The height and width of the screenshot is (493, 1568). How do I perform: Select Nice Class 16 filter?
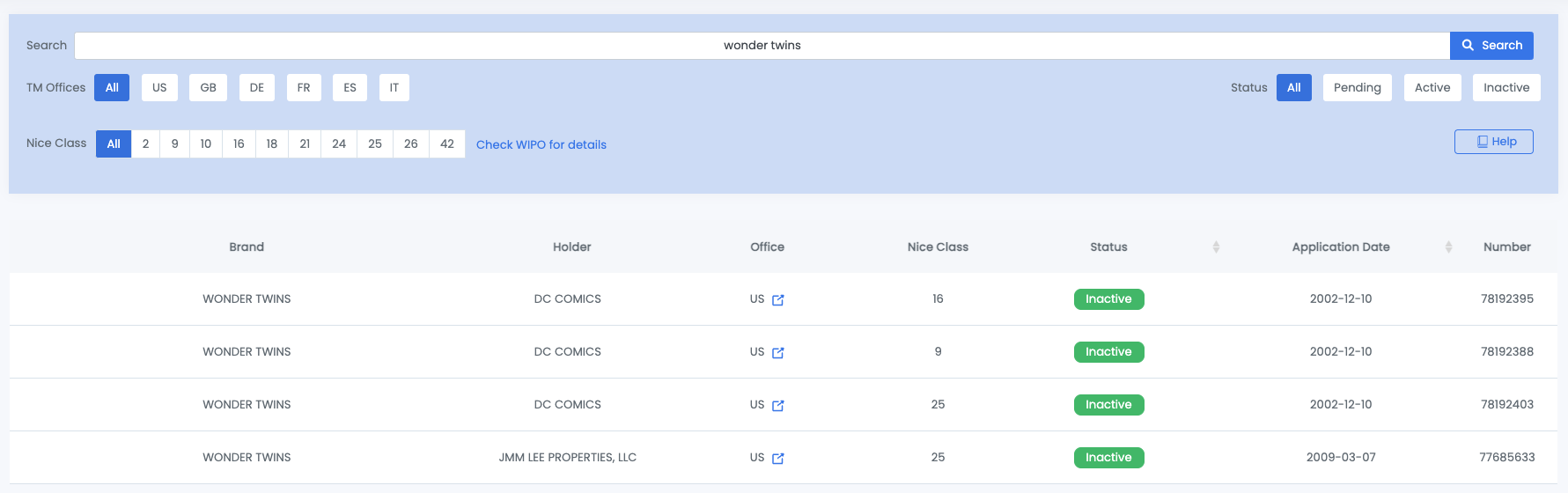pyautogui.click(x=239, y=144)
